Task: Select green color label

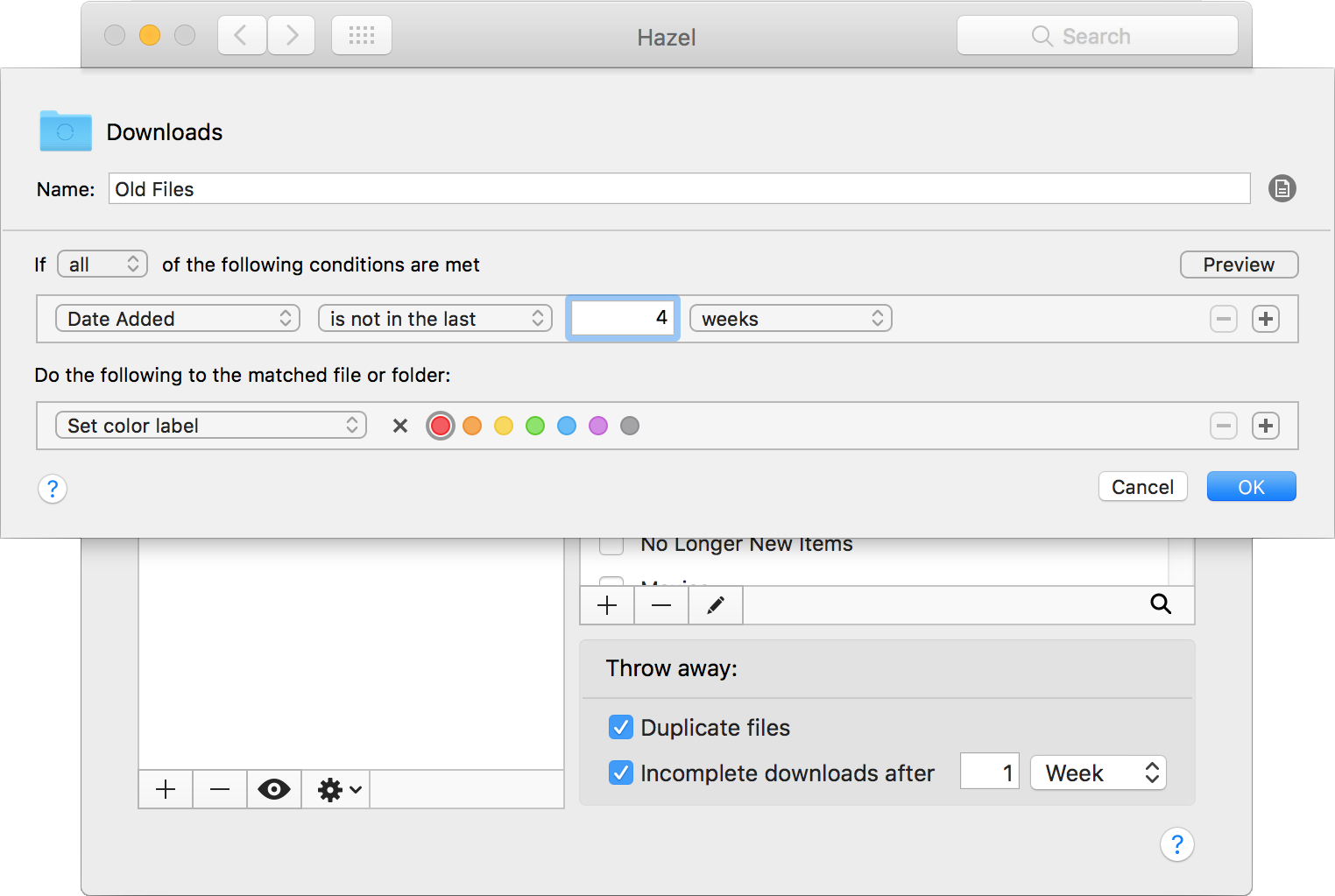Action: point(535,426)
